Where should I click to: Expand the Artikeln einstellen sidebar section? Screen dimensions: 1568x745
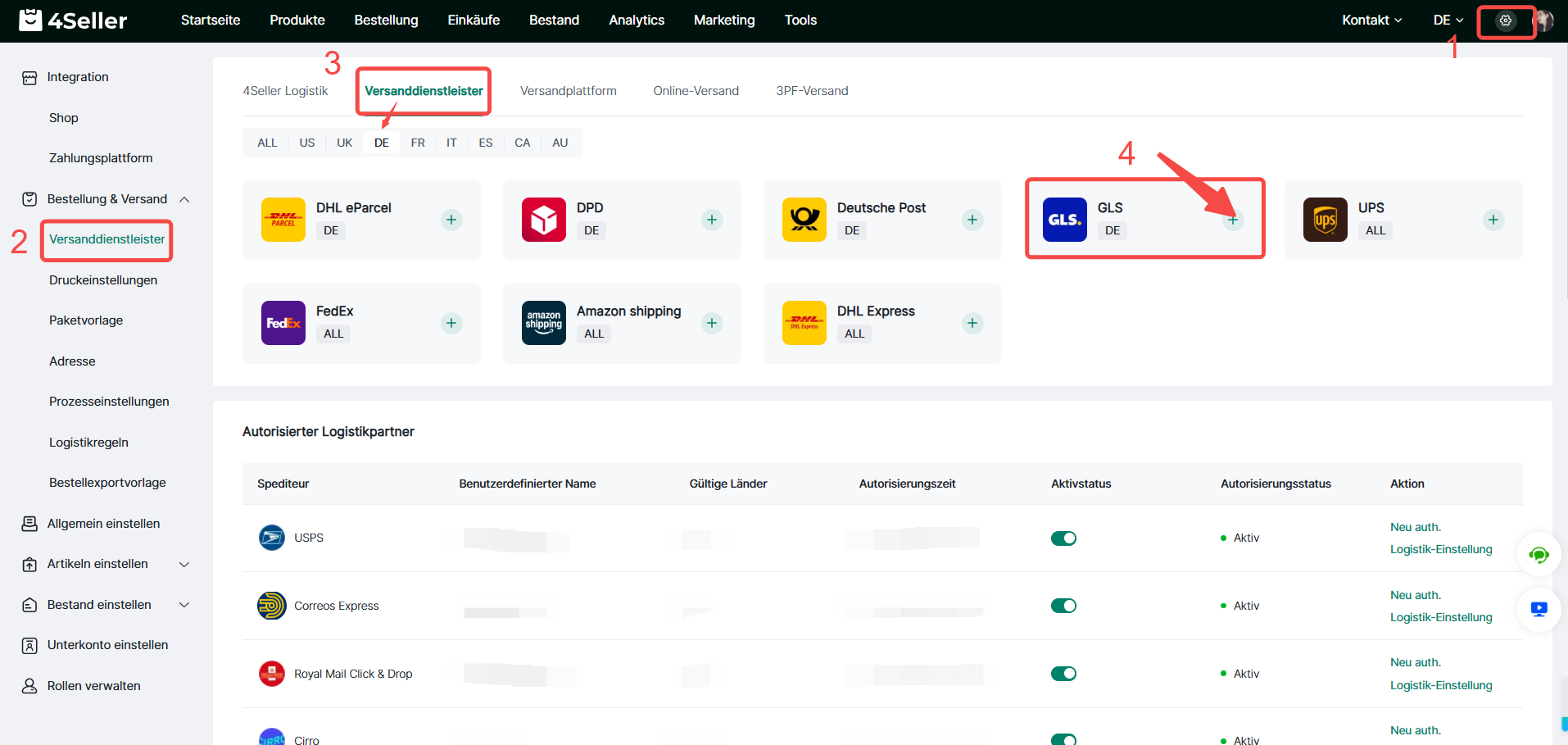click(x=184, y=564)
